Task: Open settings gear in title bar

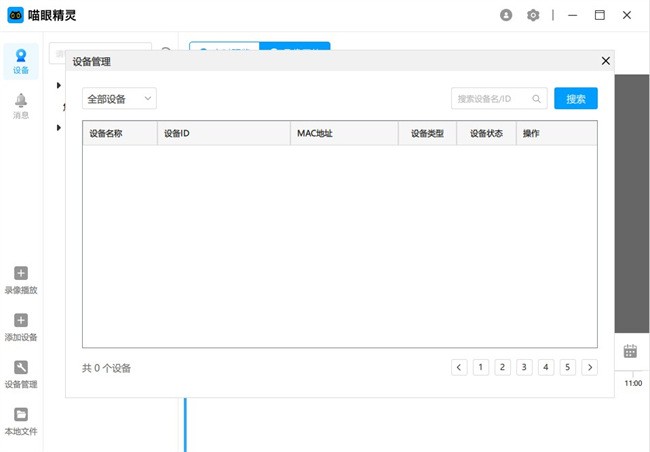Action: 534,15
